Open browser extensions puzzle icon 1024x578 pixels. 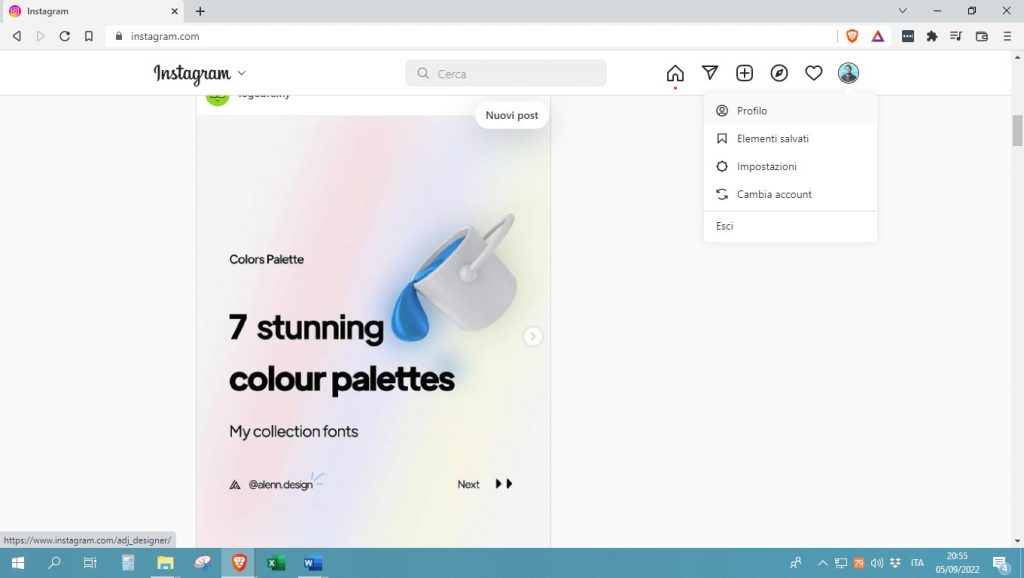click(x=932, y=36)
